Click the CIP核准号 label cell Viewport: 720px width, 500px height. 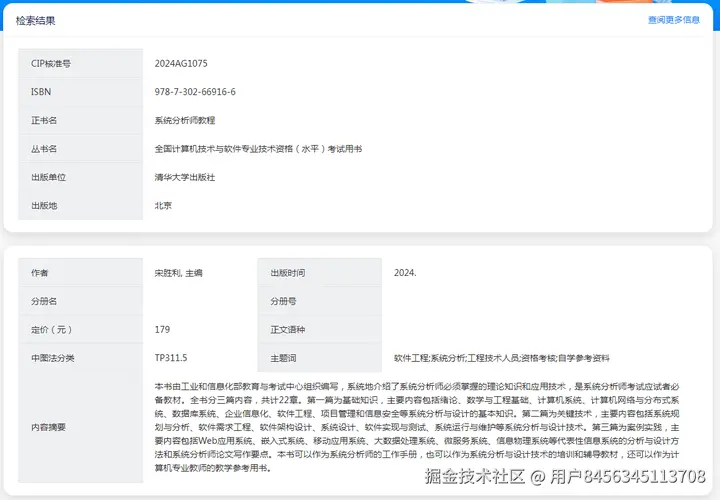[80, 63]
